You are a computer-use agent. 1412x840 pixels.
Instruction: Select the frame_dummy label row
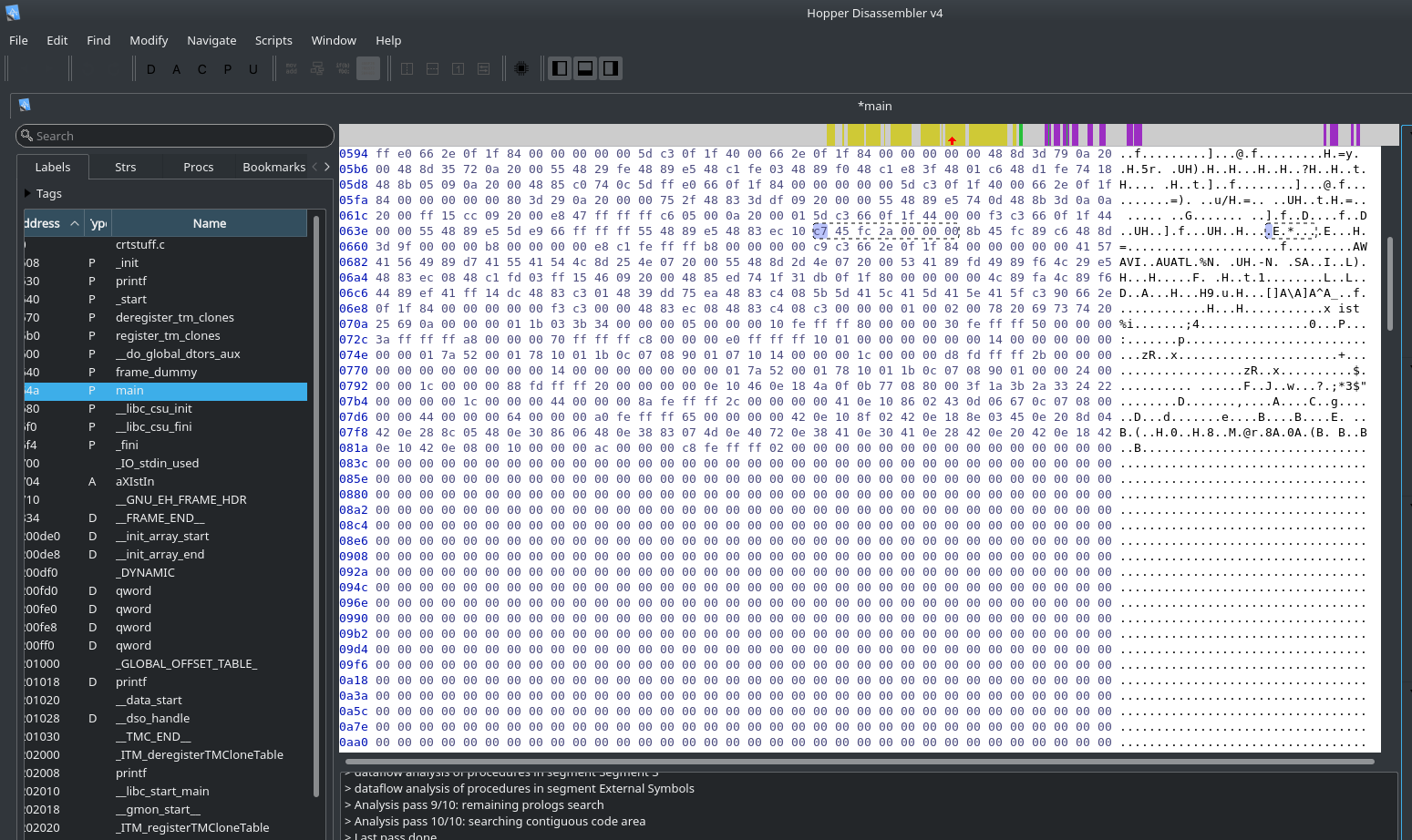166,372
